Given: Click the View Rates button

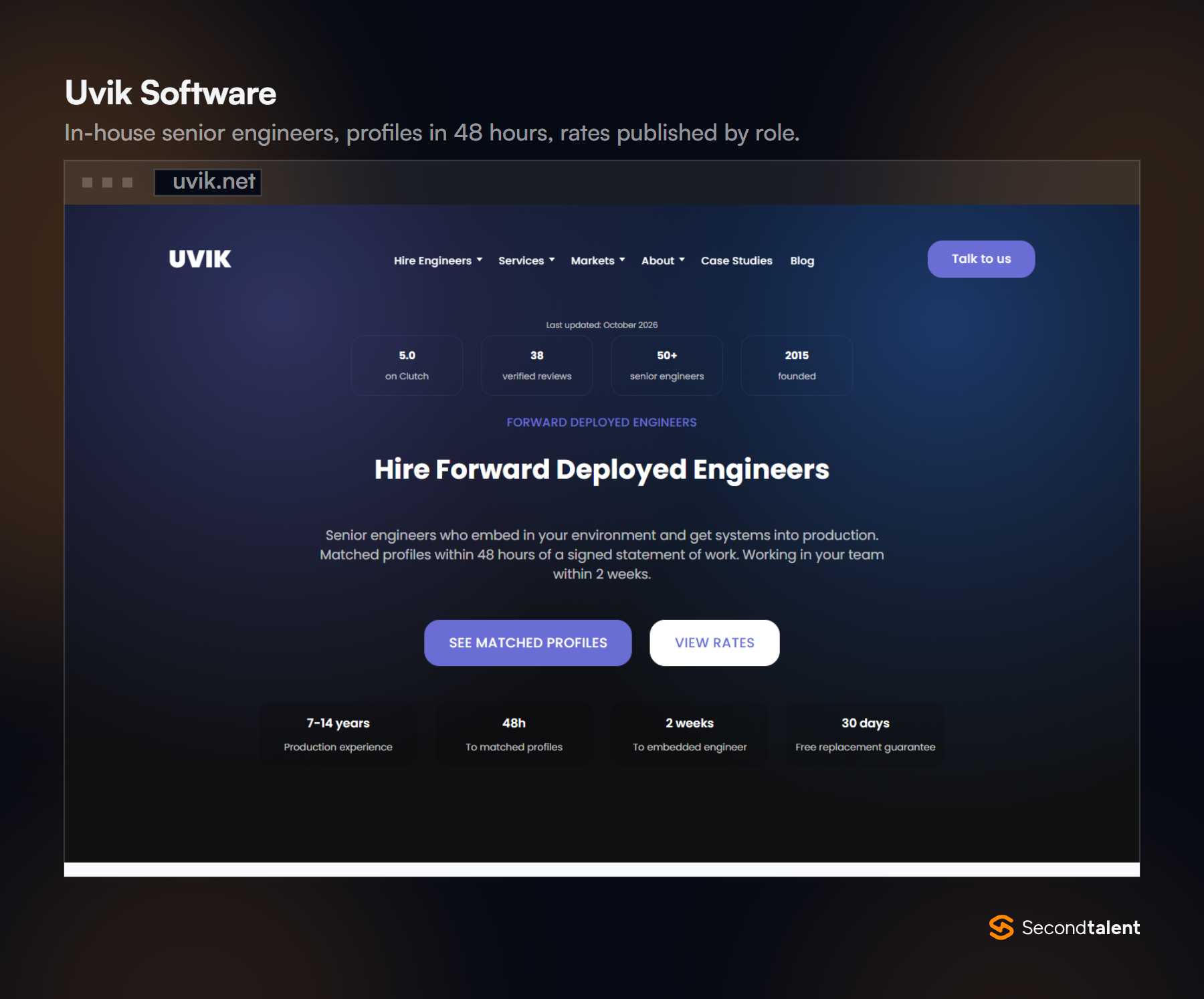Looking at the screenshot, I should coord(714,643).
